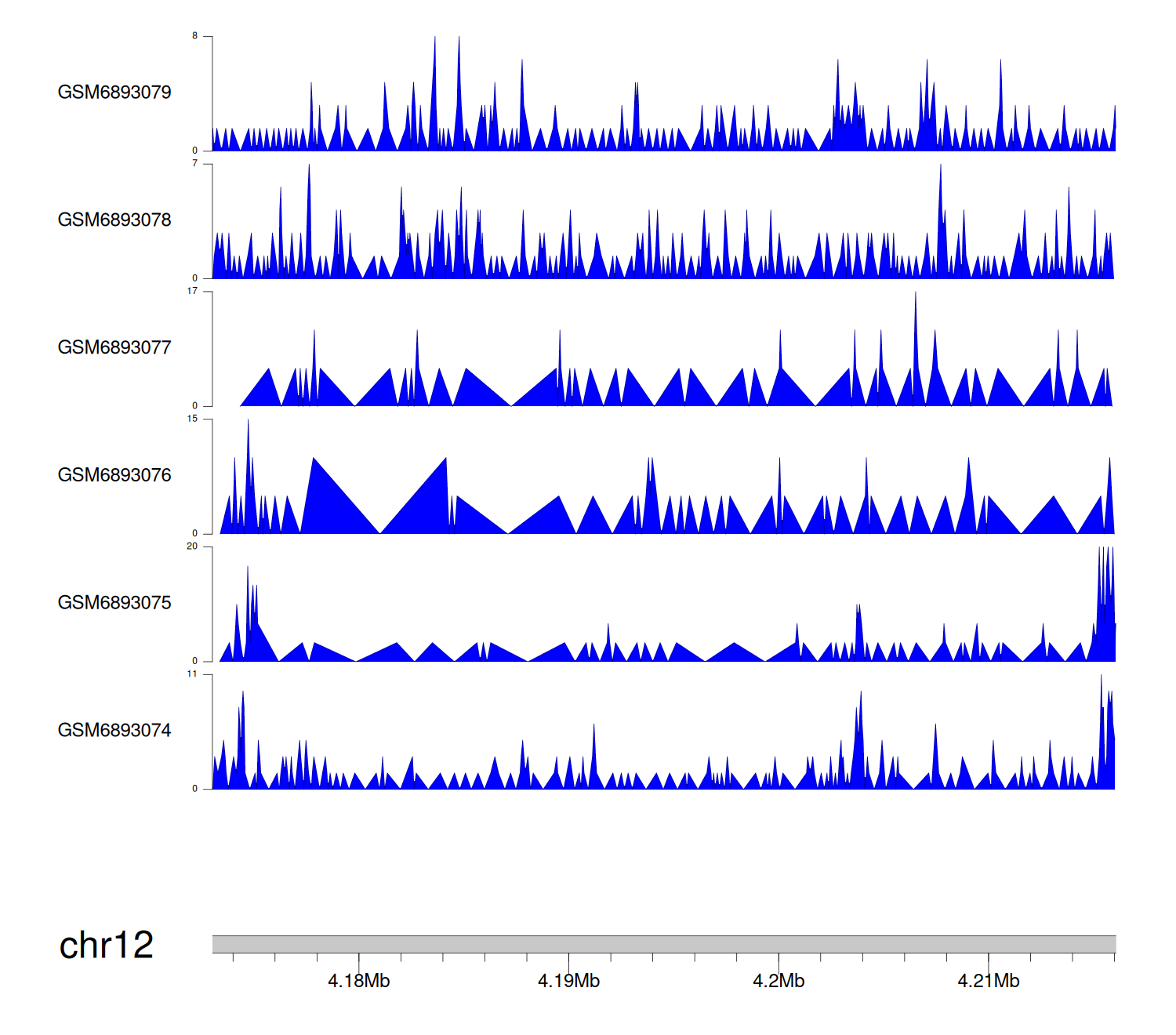Click the GSM6893075 track name
Screen dimensions: 1176x1035
pyautogui.click(x=114, y=603)
